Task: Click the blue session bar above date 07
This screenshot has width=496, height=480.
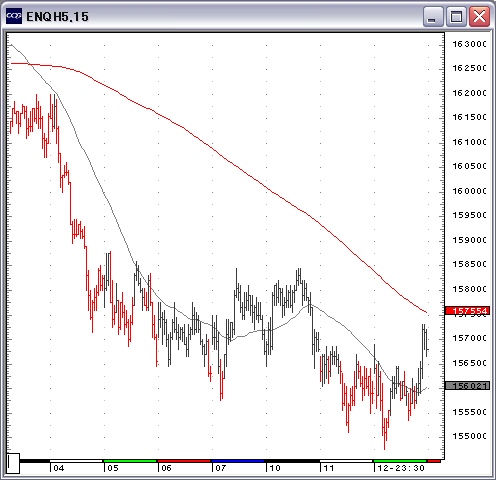Action: (x=238, y=461)
